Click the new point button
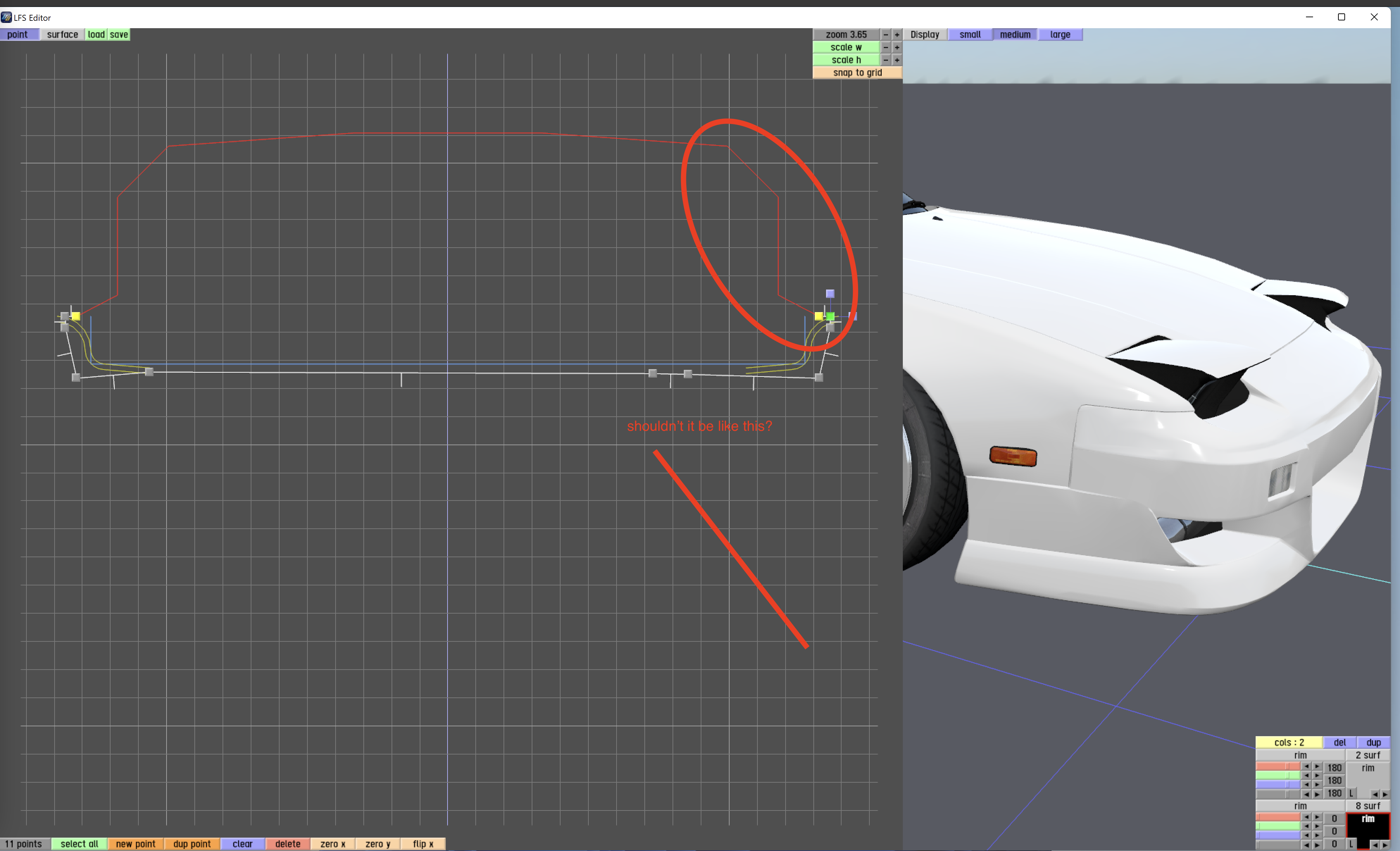 pos(135,844)
